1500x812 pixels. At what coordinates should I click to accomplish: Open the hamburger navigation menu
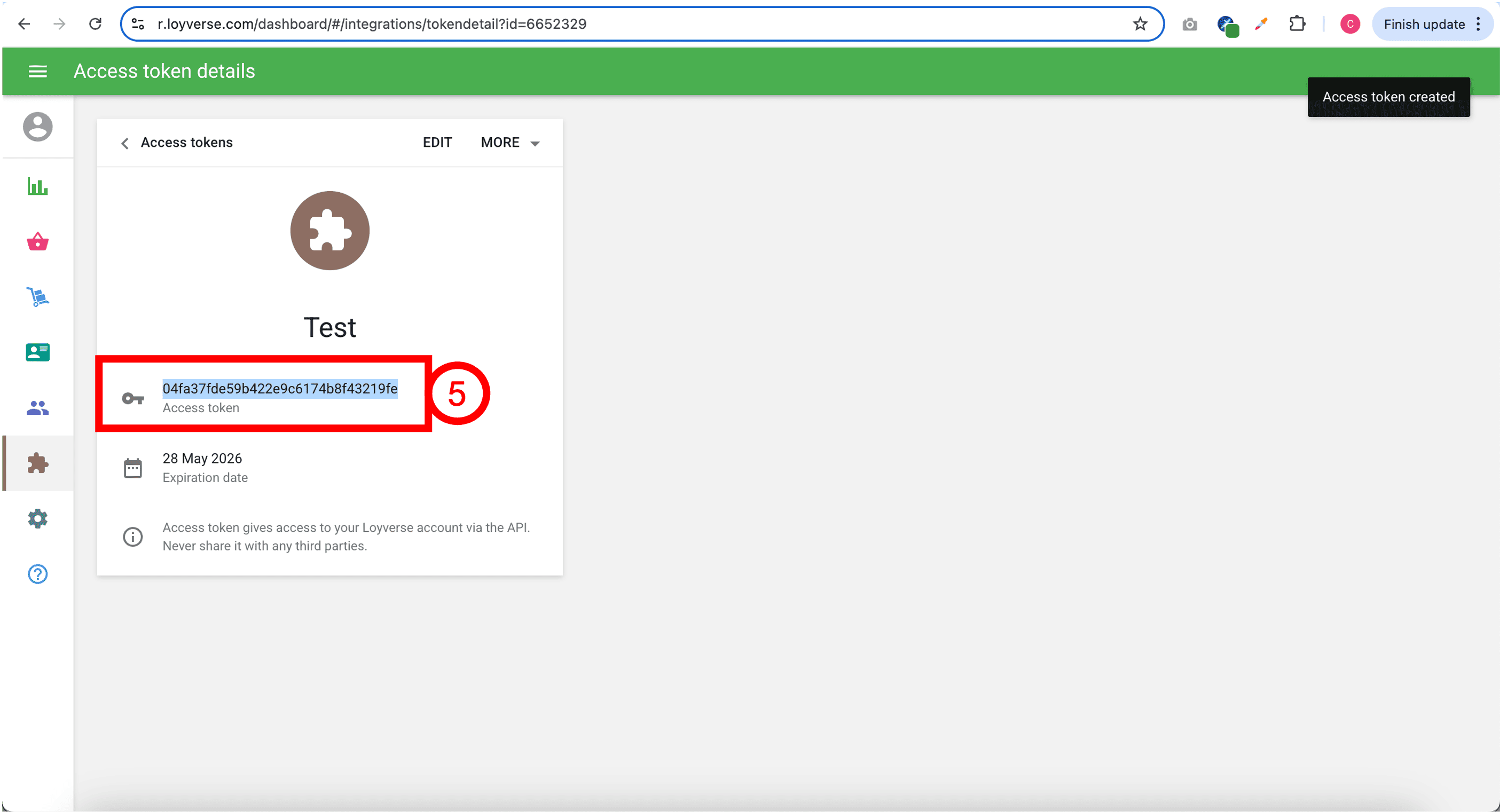coord(38,71)
